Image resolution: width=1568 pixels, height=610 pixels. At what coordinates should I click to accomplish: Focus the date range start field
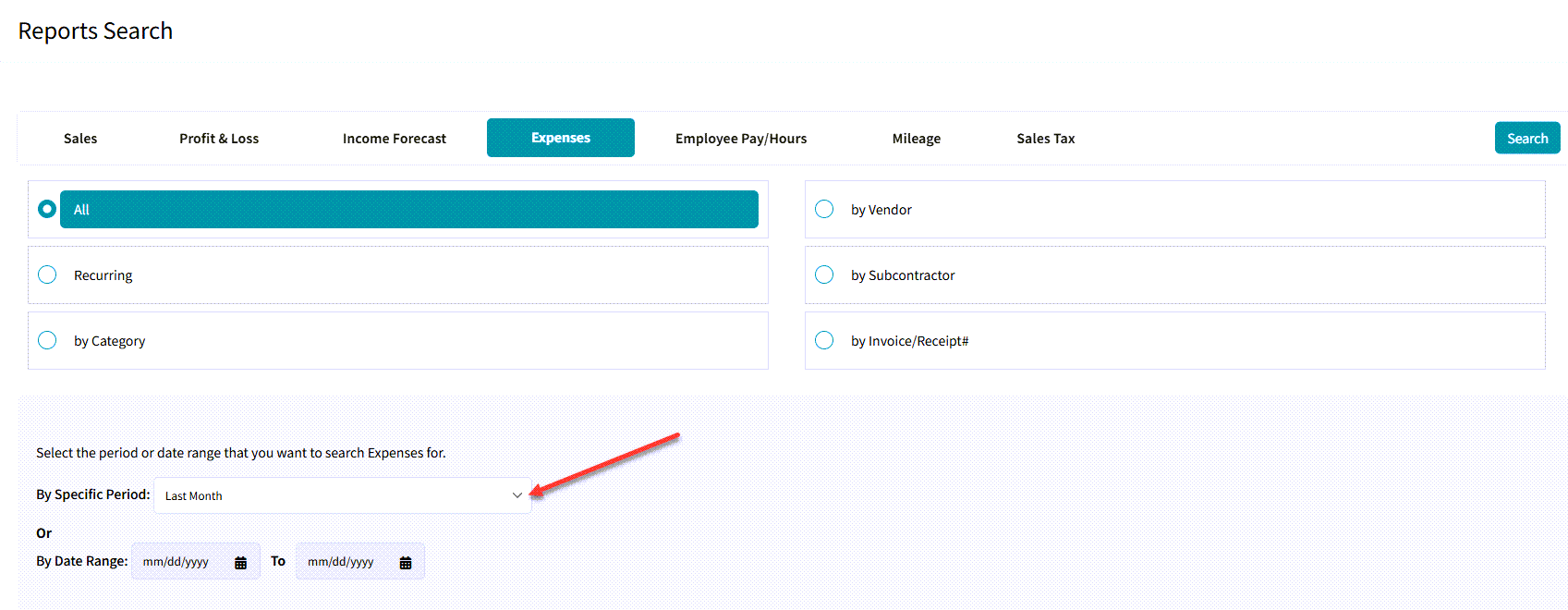(196, 561)
